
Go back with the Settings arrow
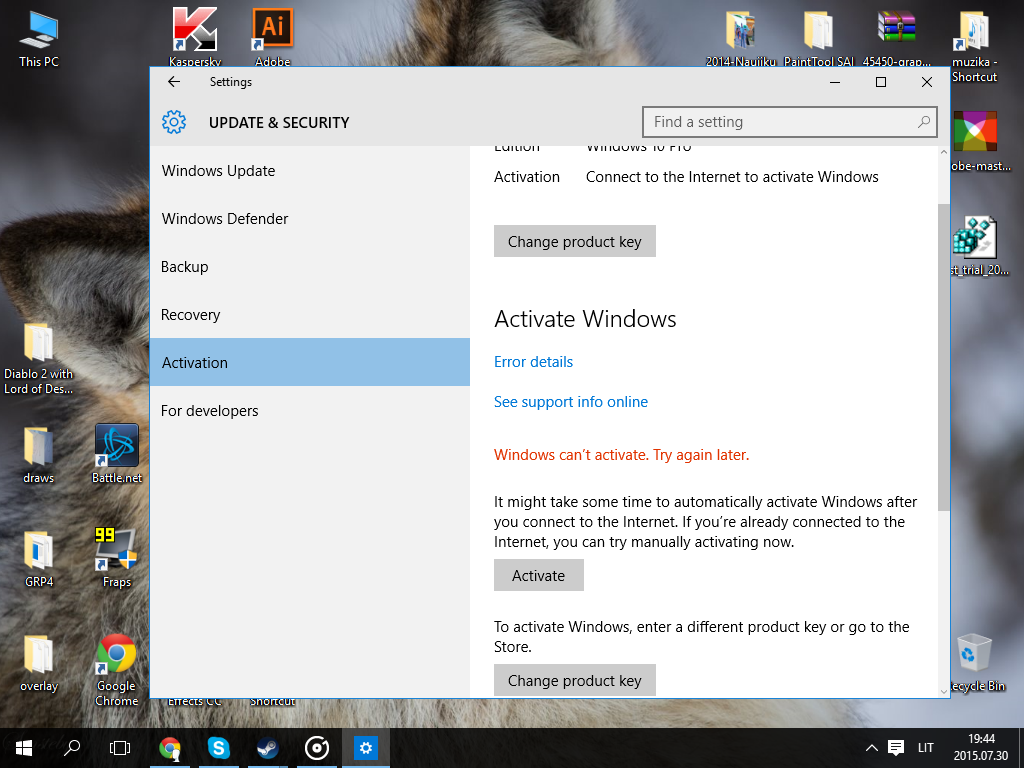(174, 82)
